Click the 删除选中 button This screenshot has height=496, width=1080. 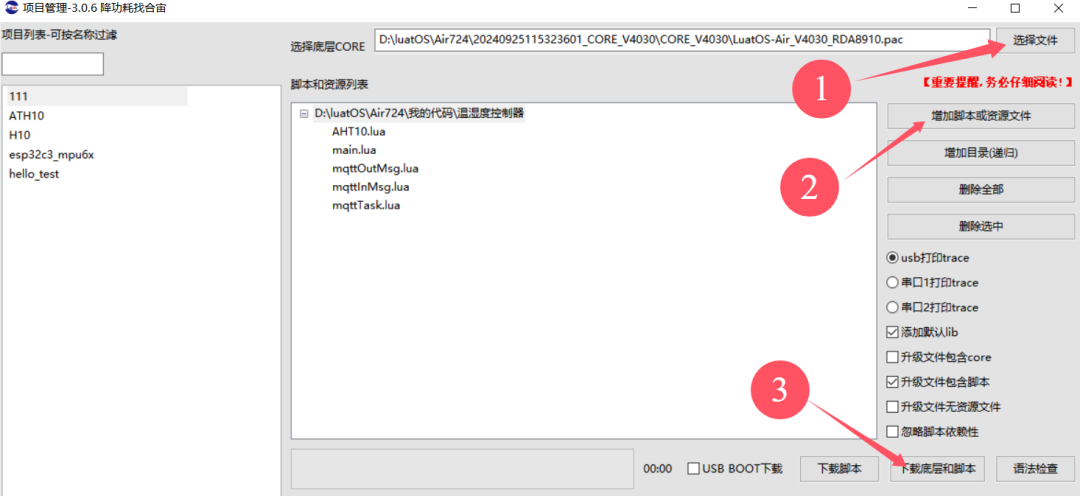[981, 226]
